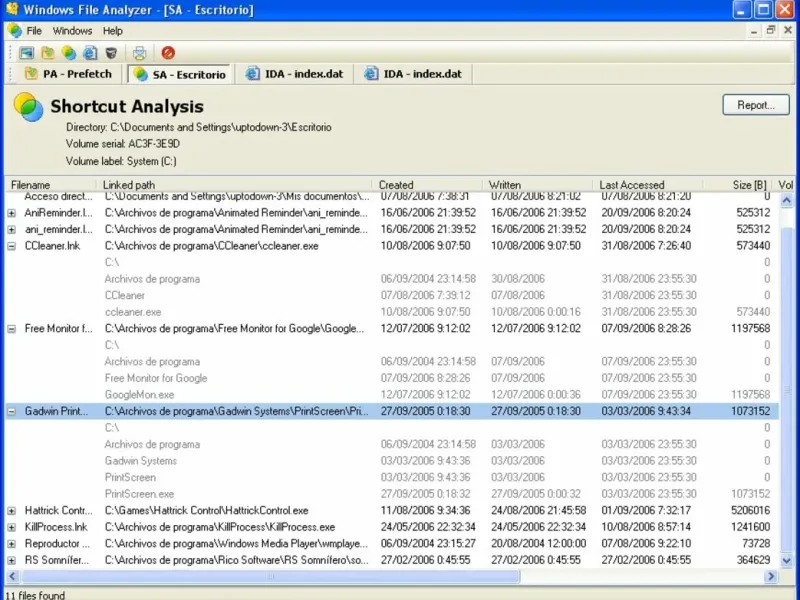The image size is (800, 600).
Task: Collapse the CCleaner.lnk entry
Action: tap(11, 246)
